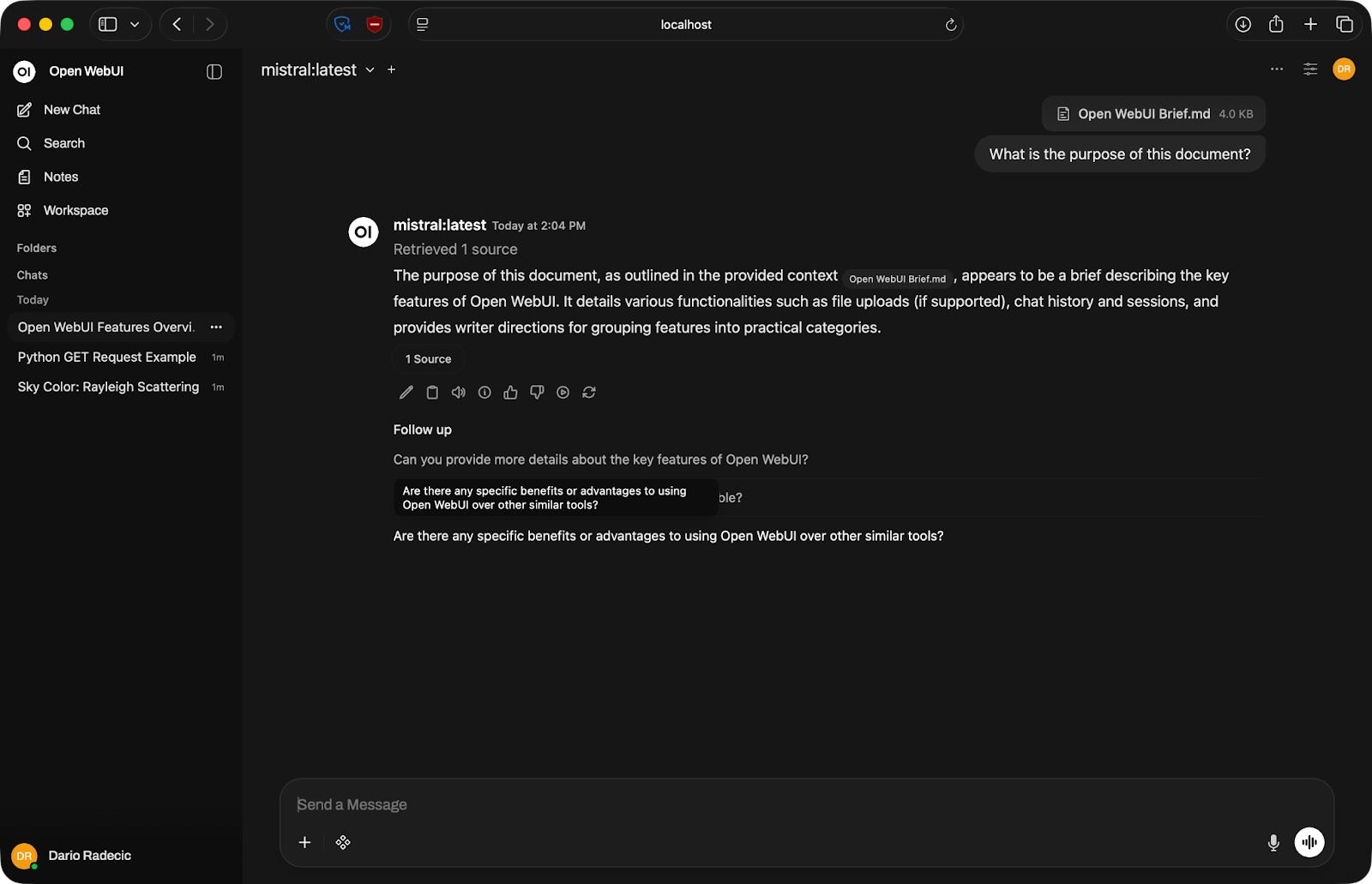Copy the response with clipboard icon
1372x884 pixels.
click(432, 393)
